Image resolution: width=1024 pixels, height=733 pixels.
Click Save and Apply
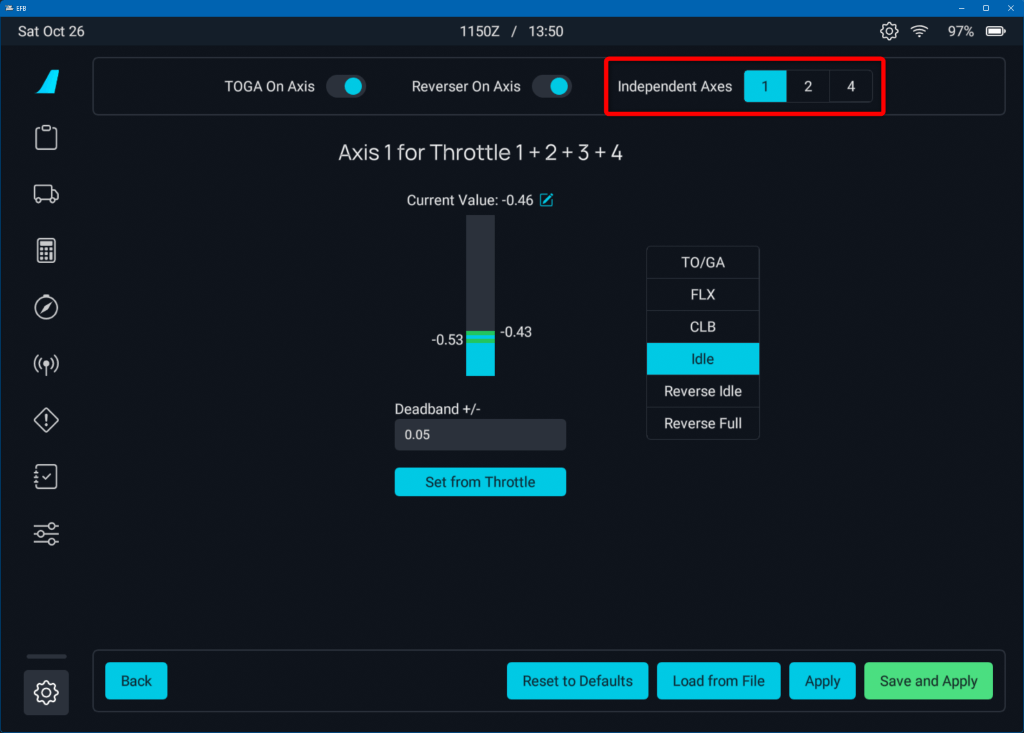coord(928,681)
